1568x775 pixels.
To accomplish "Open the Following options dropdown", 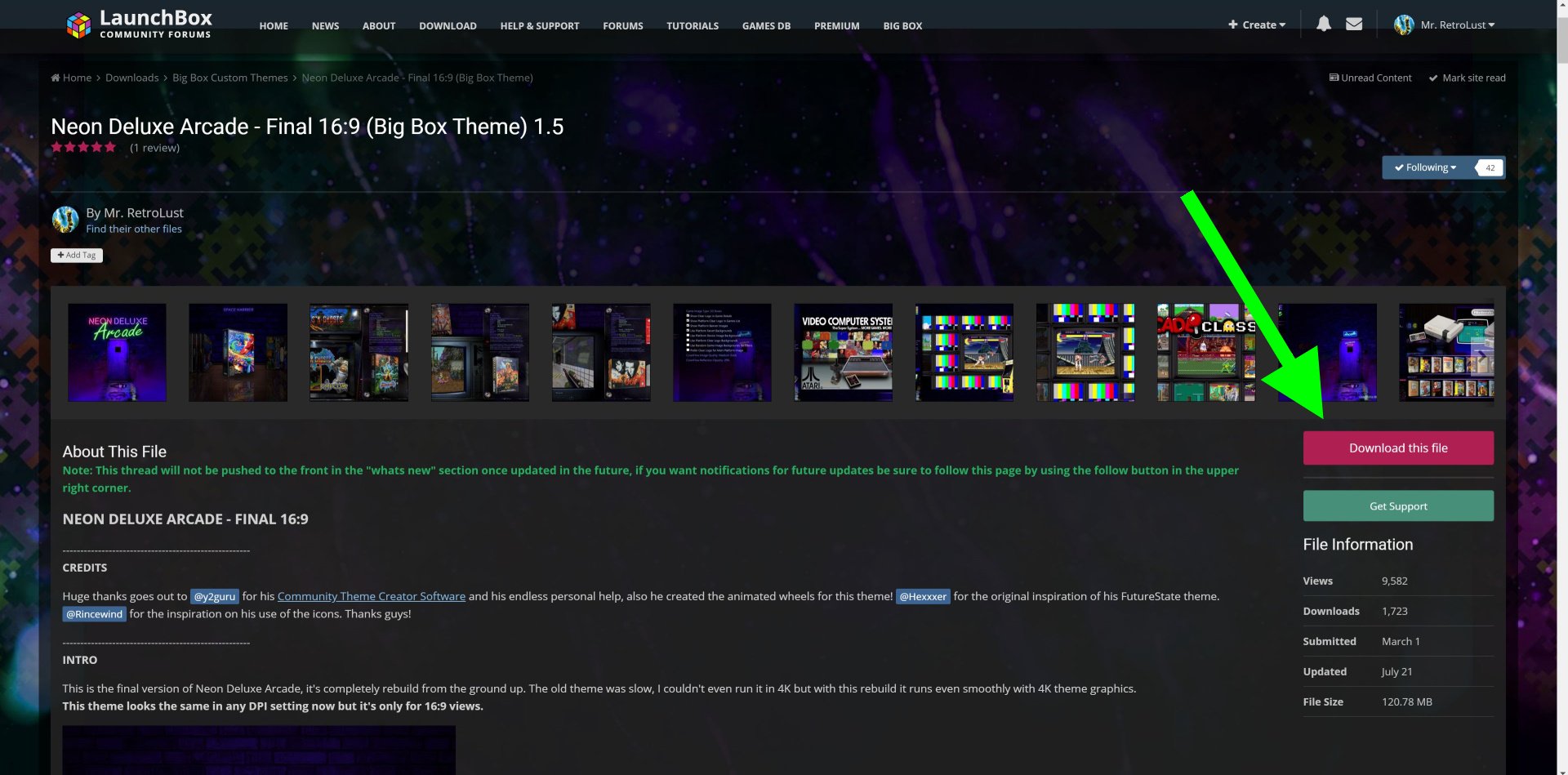I will [1425, 167].
